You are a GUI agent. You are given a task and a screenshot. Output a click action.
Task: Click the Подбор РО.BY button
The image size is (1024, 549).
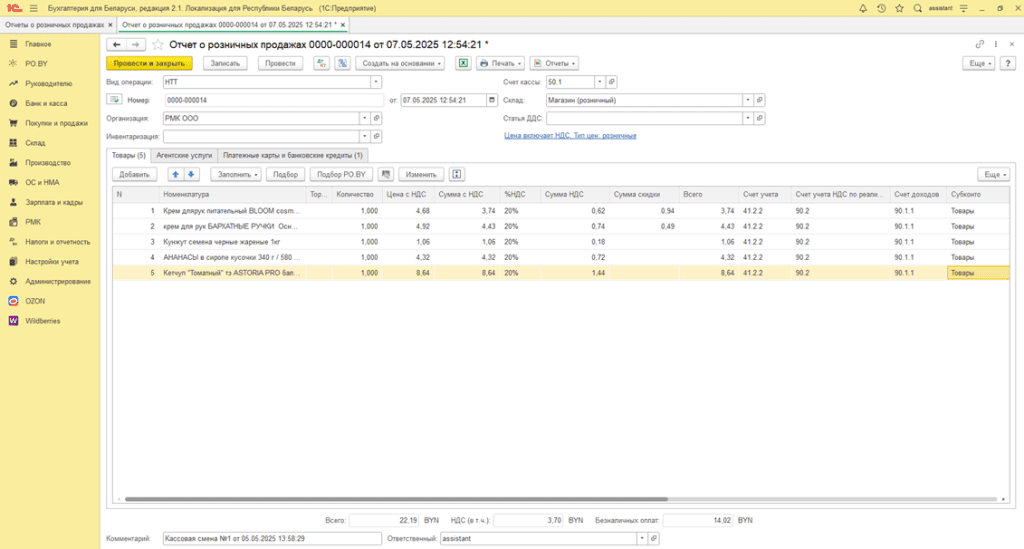(x=342, y=174)
